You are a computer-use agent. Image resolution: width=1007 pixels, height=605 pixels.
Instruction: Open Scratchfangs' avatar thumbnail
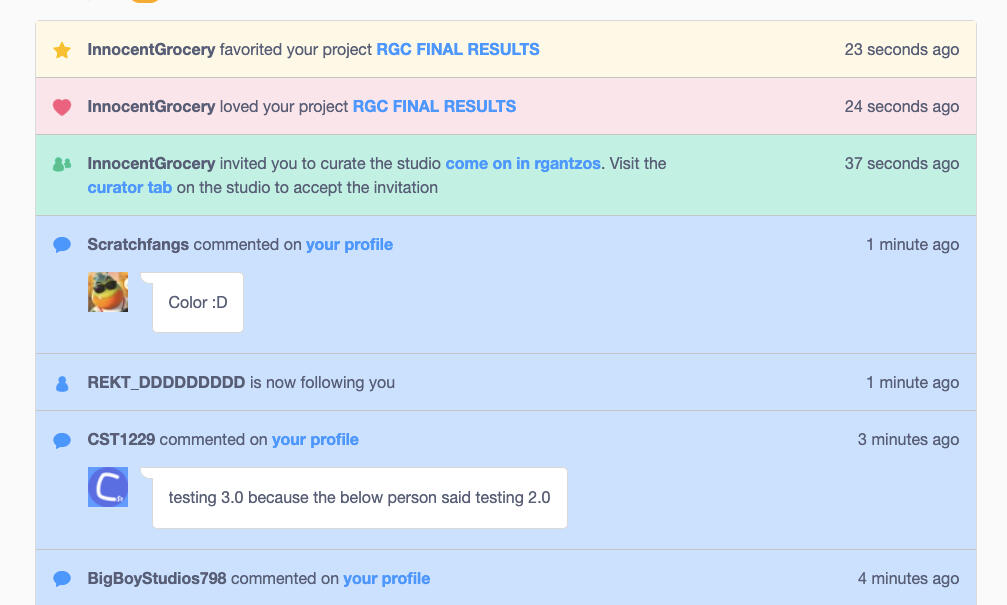pyautogui.click(x=108, y=292)
